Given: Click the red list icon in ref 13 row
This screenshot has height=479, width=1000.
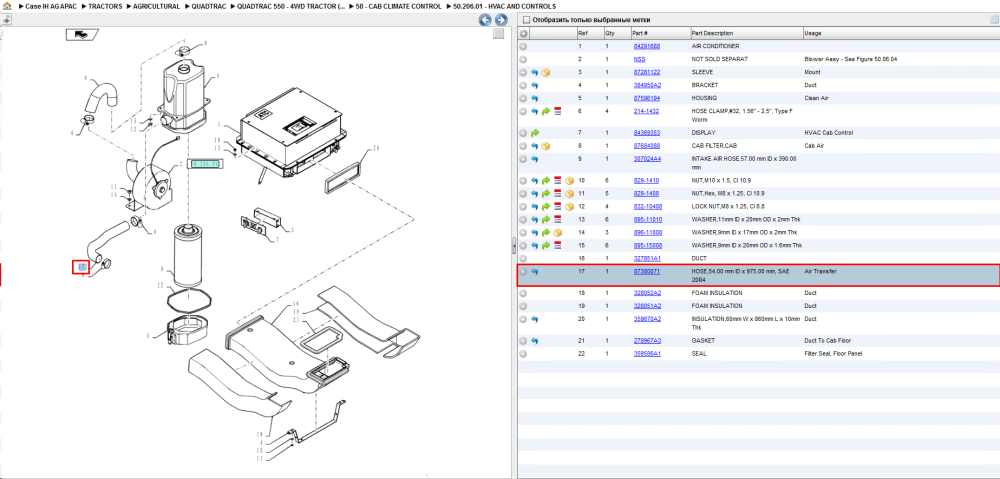Looking at the screenshot, I should 557,219.
